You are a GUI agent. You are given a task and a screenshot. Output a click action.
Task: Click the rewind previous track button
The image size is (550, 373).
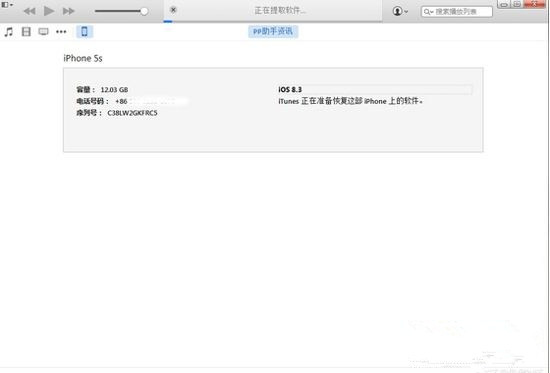(x=29, y=11)
